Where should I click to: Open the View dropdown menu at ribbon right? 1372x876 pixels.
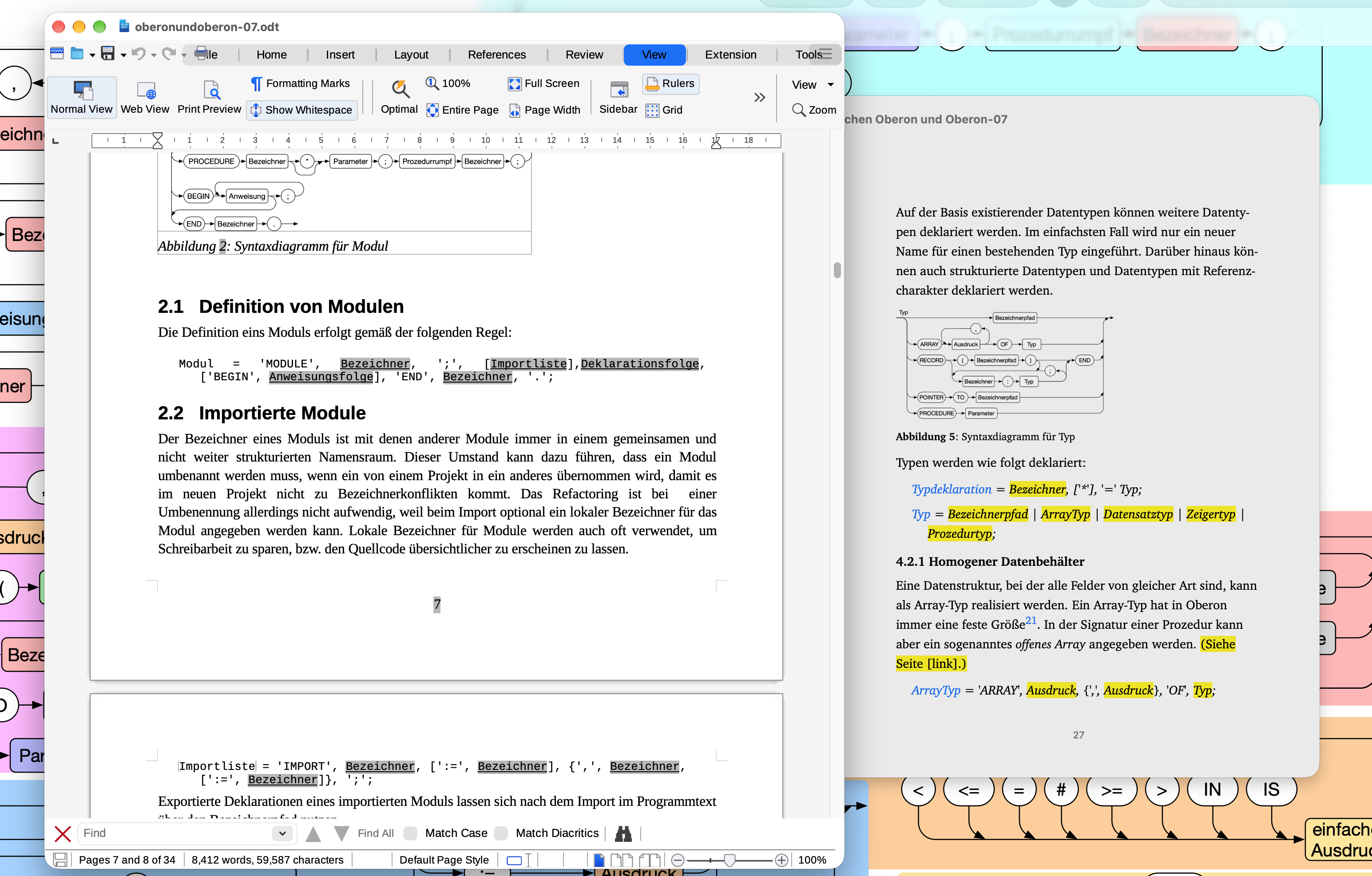click(x=813, y=85)
